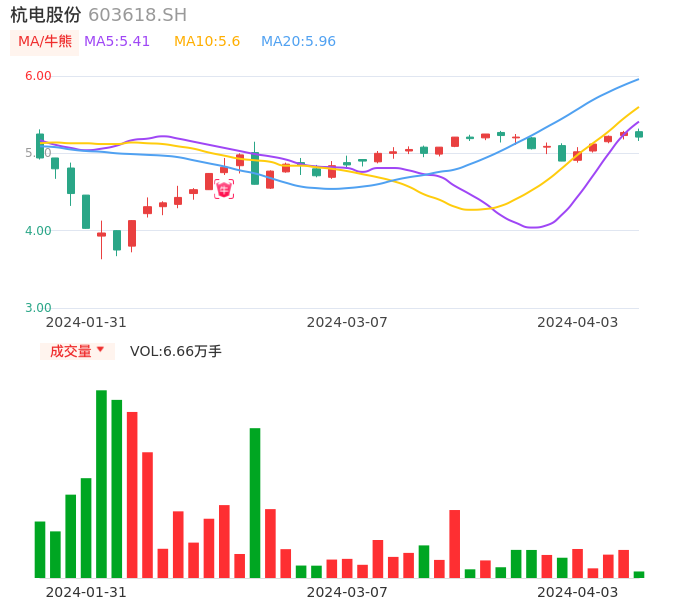Click the 3.00 price axis label
Screen dimensions: 686x606
(x=38, y=308)
